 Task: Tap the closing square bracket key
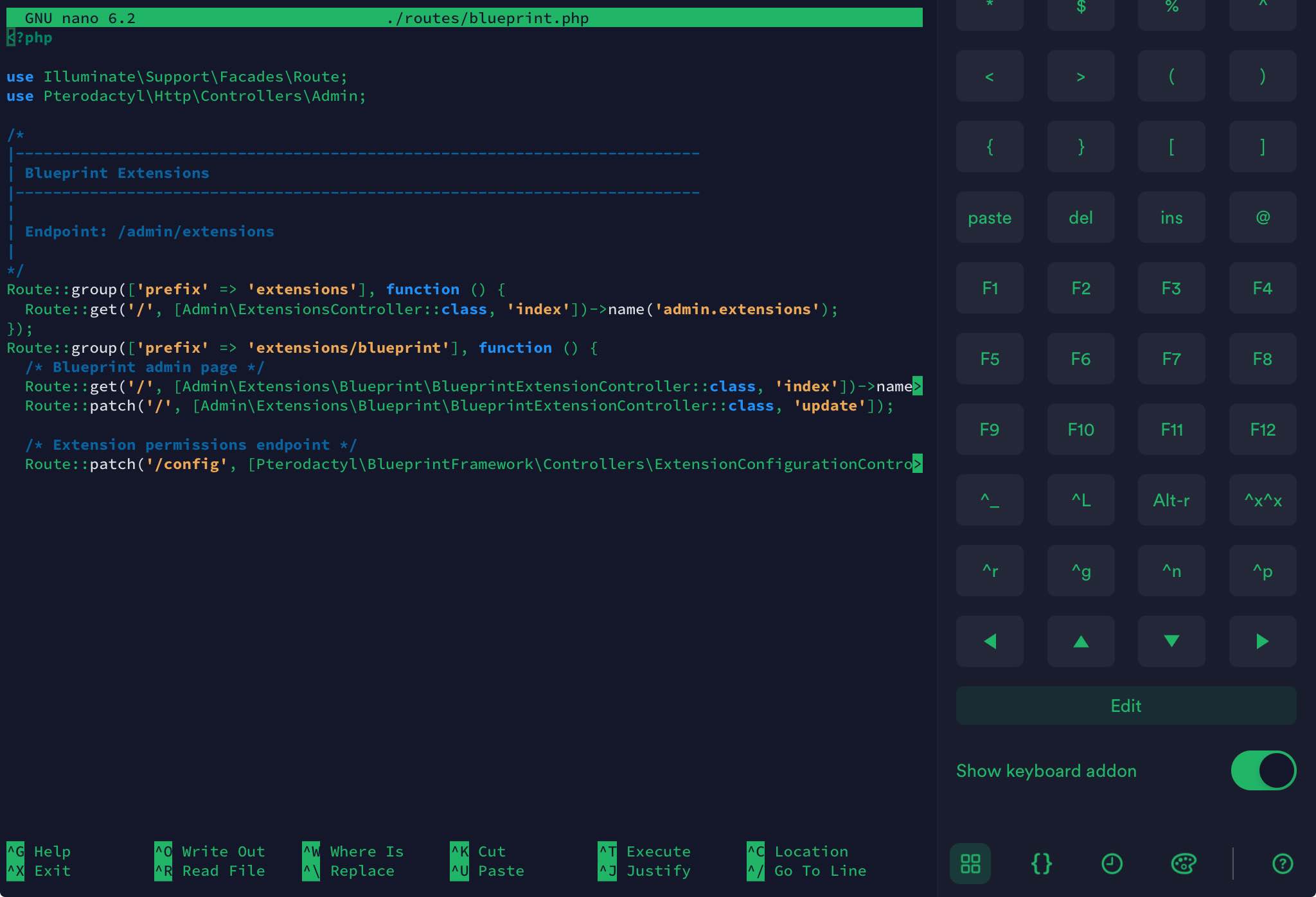[x=1263, y=147]
